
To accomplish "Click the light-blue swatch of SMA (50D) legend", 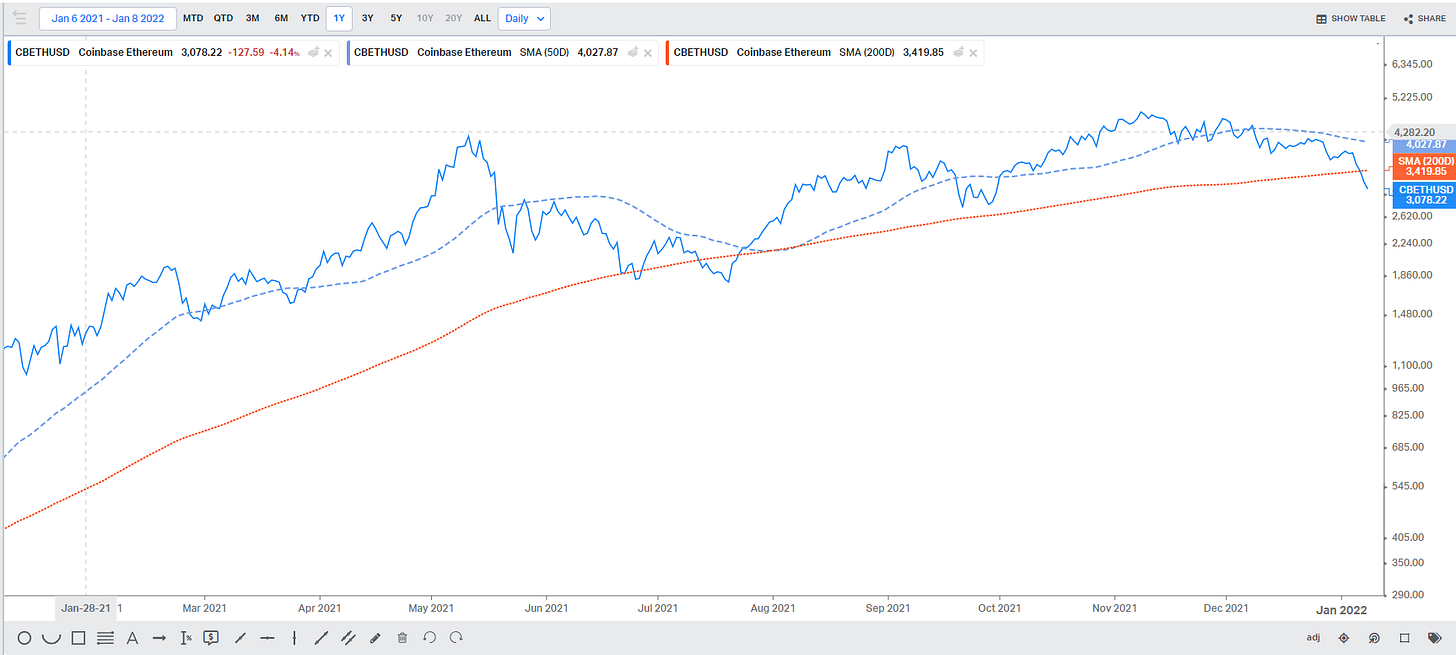I will click(348, 52).
